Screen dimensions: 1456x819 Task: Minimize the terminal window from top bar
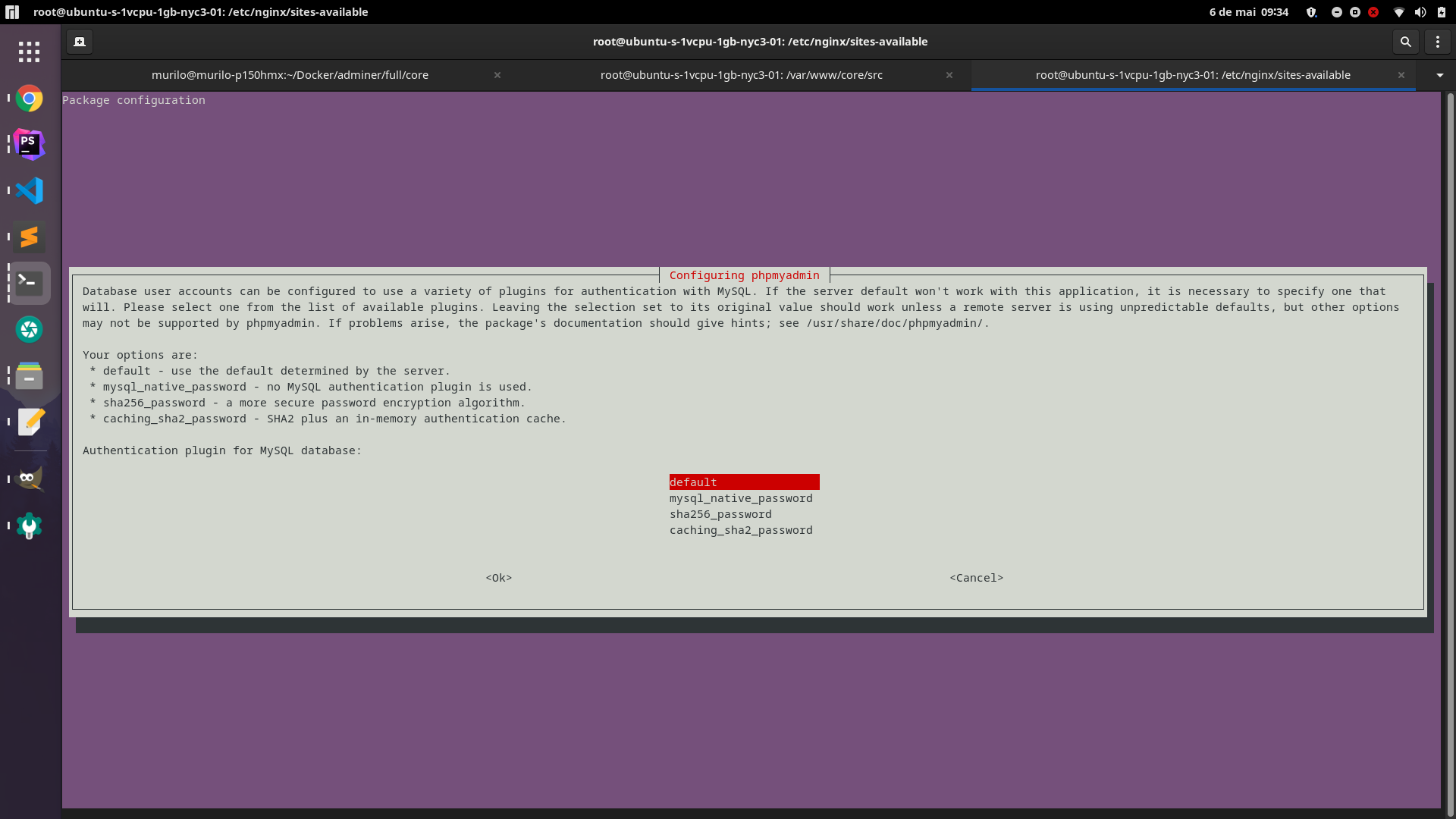pyautogui.click(x=1337, y=12)
